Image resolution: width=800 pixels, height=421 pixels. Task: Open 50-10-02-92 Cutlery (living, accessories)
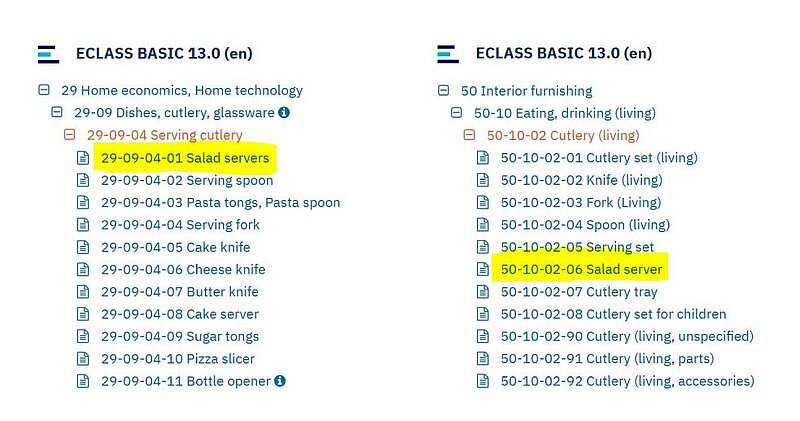(x=627, y=381)
